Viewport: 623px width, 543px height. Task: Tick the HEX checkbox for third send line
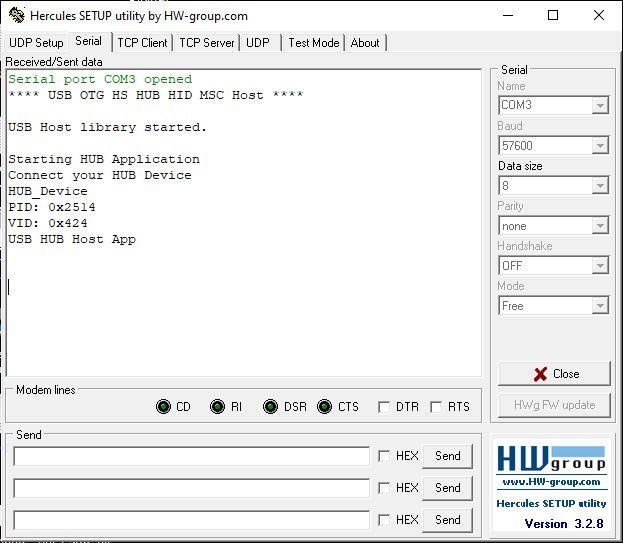[x=383, y=520]
